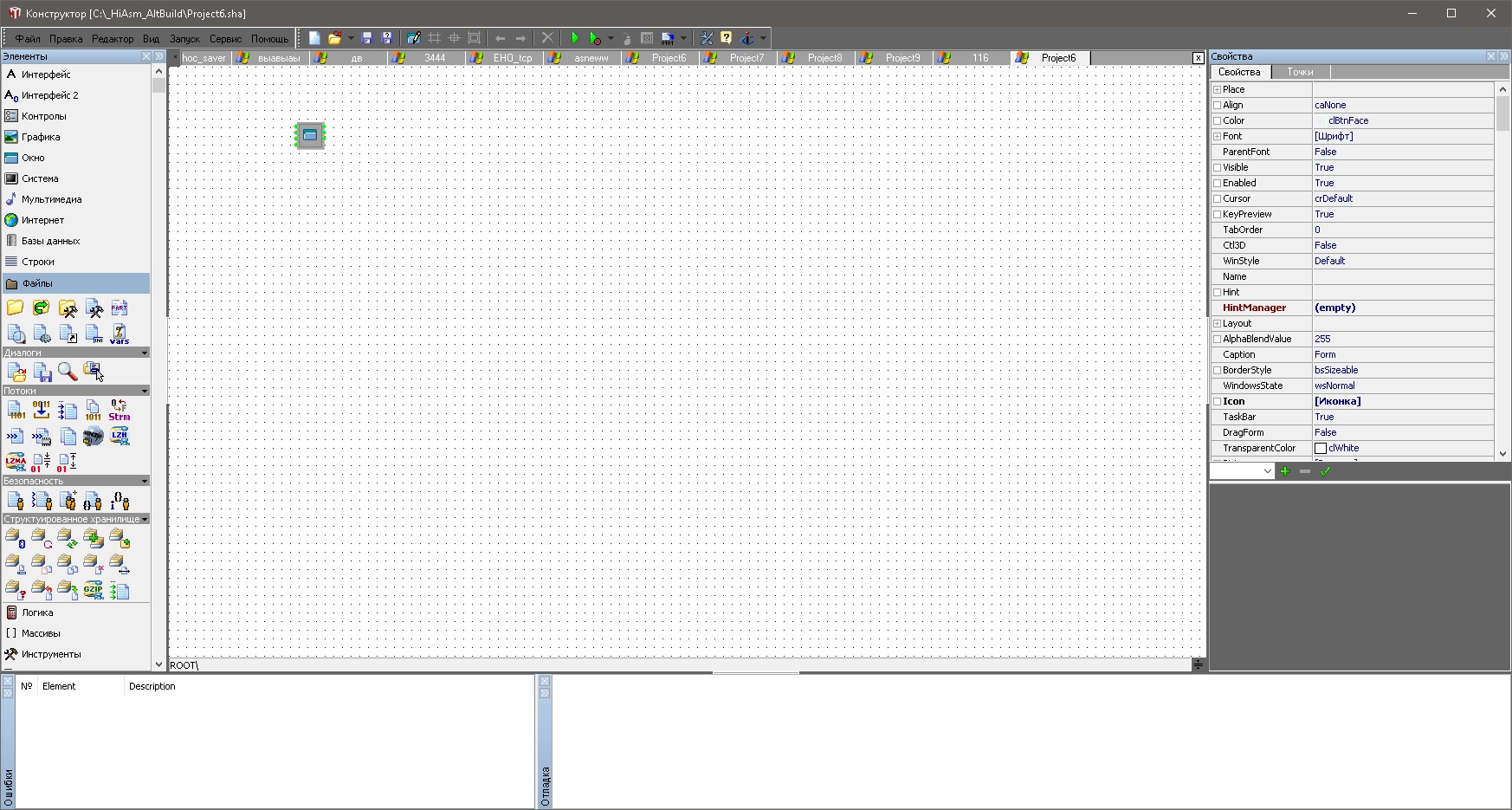
Task: Switch to the Точки tab in properties
Action: 1300,72
